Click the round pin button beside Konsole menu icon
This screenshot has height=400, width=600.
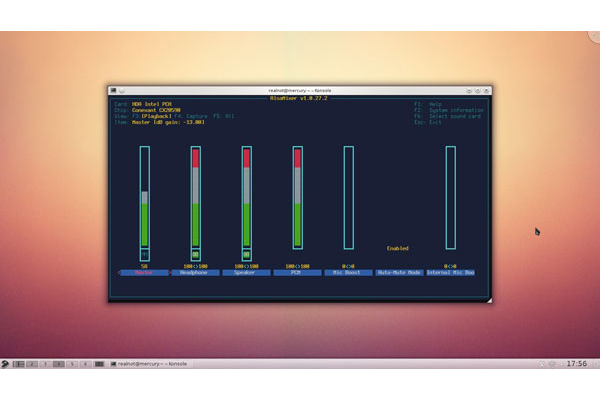pos(122,91)
